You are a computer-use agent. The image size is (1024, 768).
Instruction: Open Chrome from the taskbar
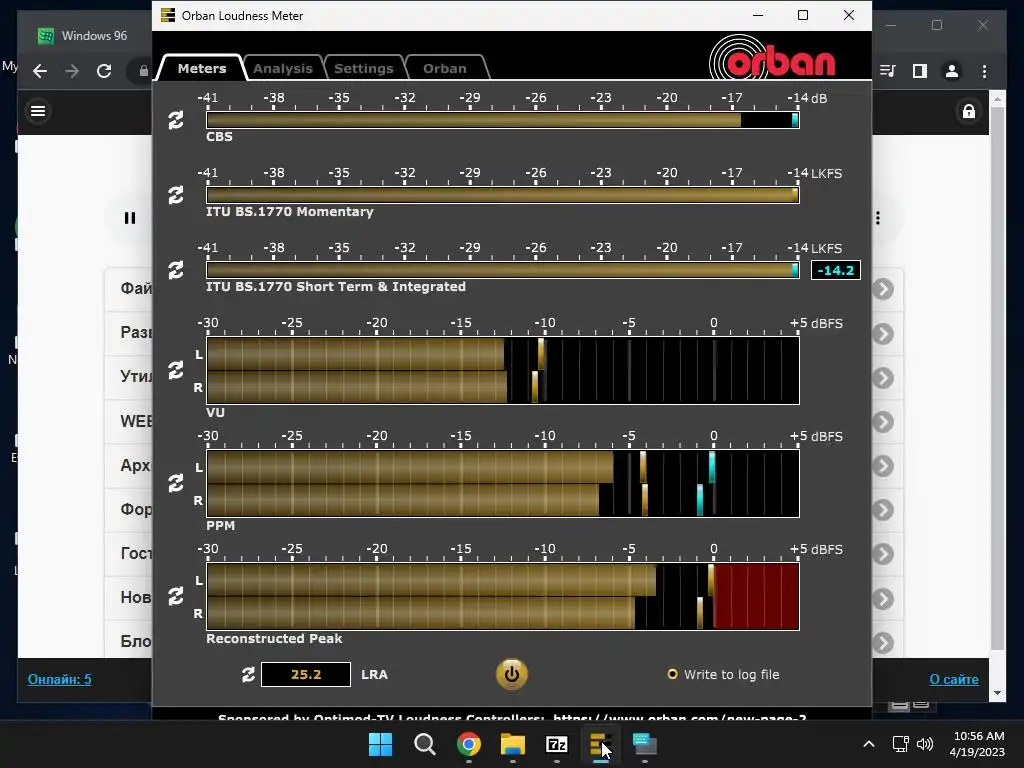(x=468, y=744)
